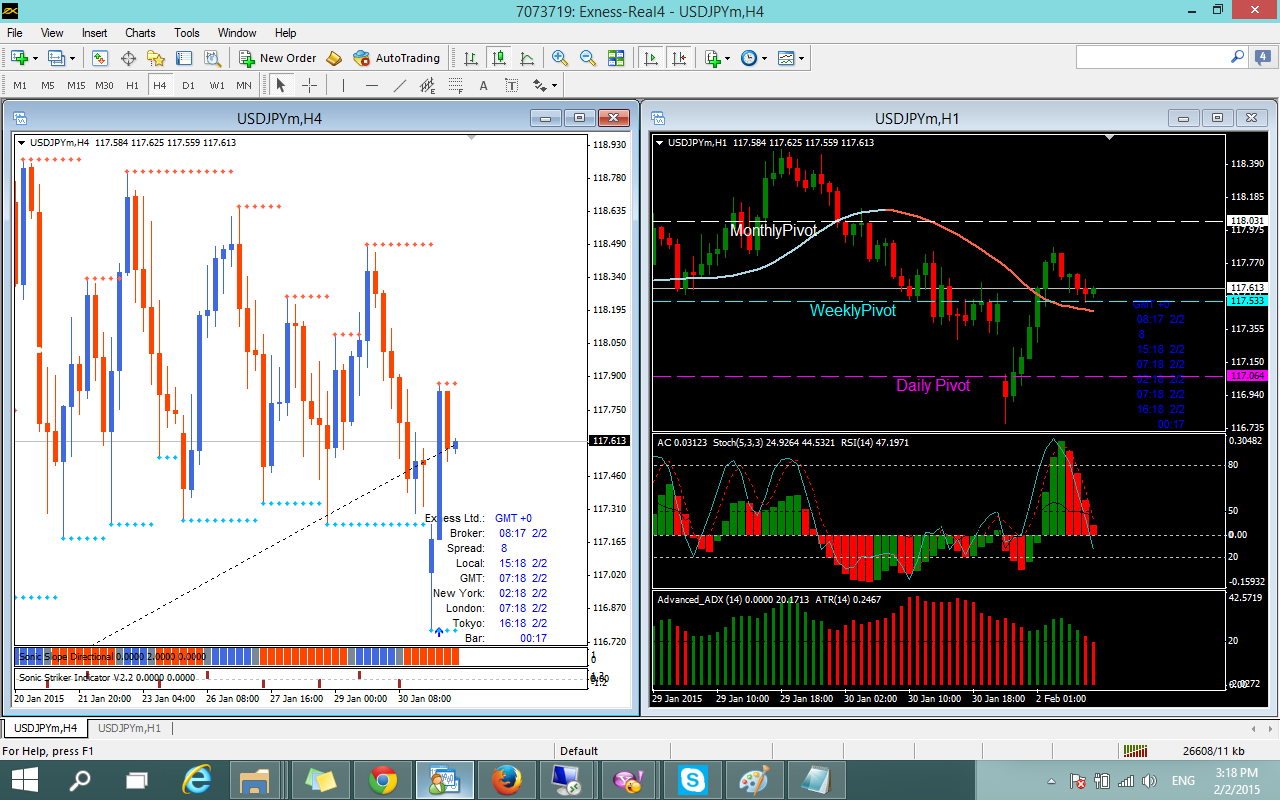This screenshot has height=800, width=1280.
Task: Open the Profiles icon
Action: [x=56, y=58]
